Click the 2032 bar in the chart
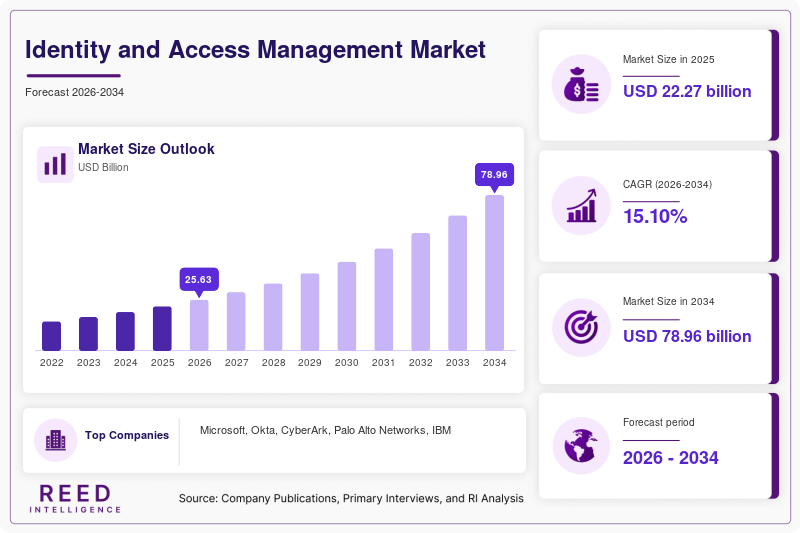 point(420,292)
